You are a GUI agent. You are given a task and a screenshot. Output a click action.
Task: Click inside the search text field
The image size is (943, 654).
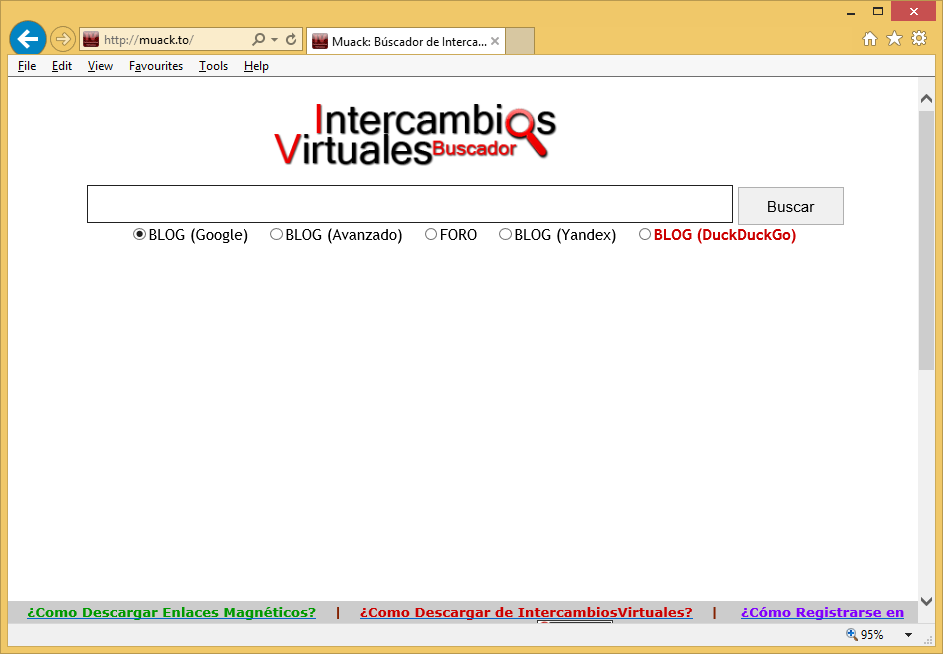click(x=409, y=204)
